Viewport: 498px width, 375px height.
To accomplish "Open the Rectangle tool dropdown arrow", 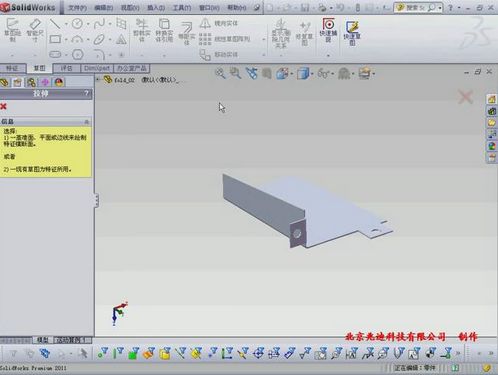I will click(66, 40).
